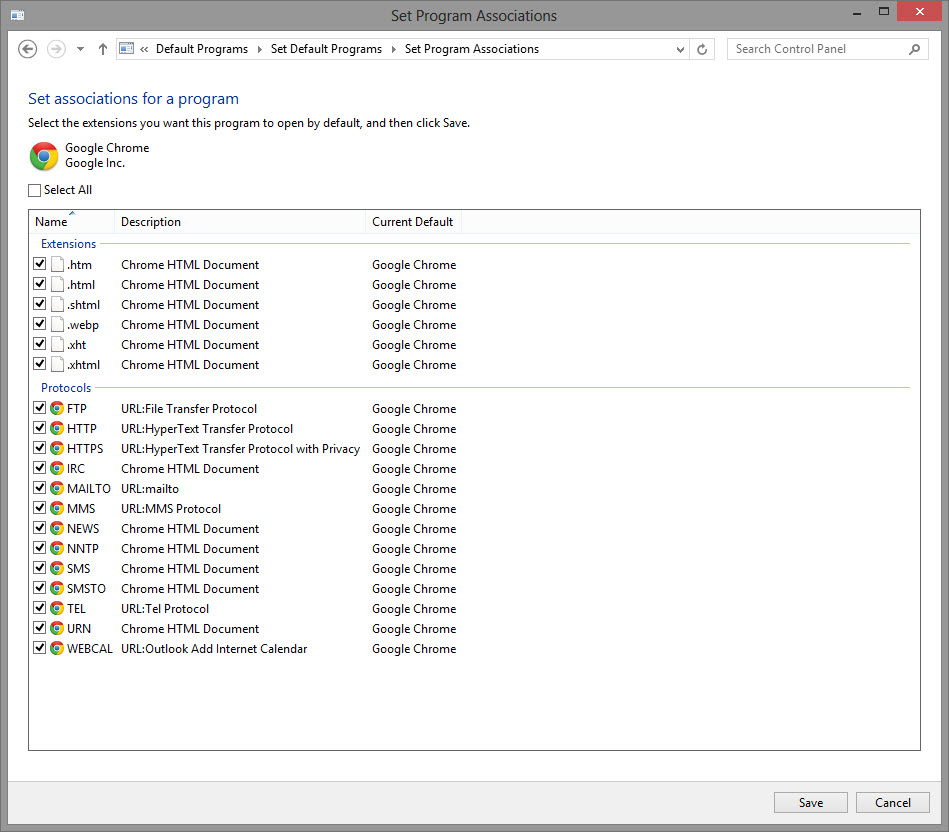Click the Forward navigation arrow
949x832 pixels.
(56, 49)
